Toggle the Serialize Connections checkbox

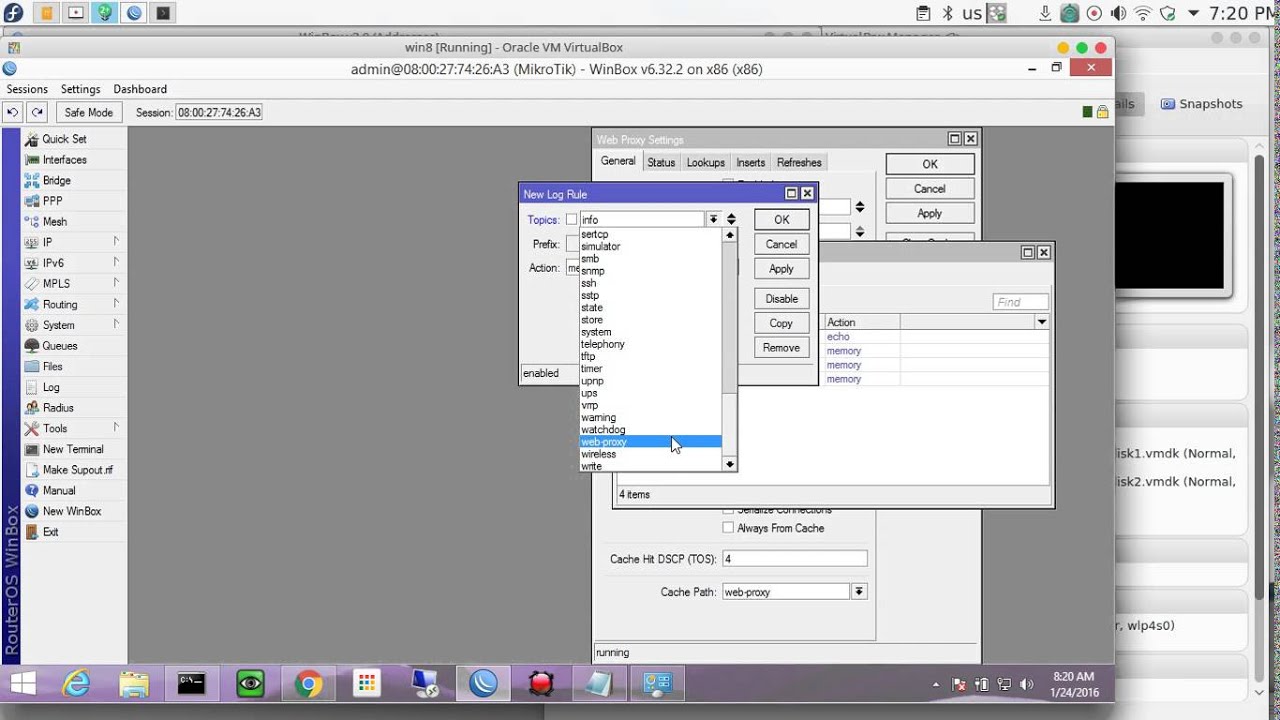[x=728, y=510]
